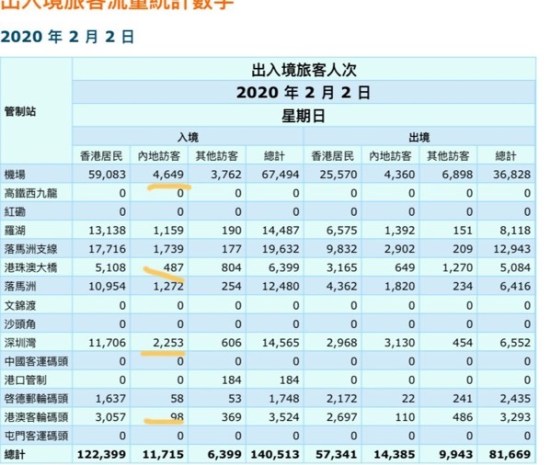Select the value 3,057 in 港澳客輪碼頭 row
550x465 pixels.
(x=110, y=417)
